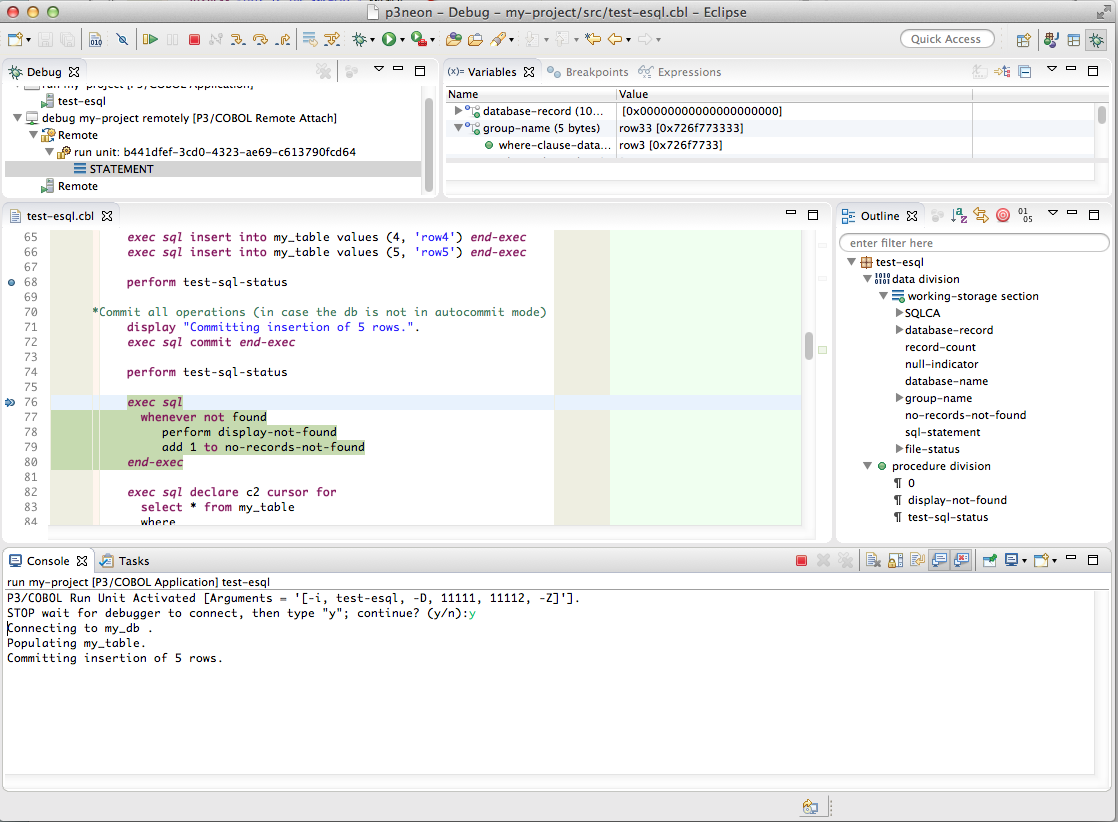This screenshot has height=822, width=1118.
Task: Expand SQLCA in the Outline tree
Action: [x=899, y=313]
